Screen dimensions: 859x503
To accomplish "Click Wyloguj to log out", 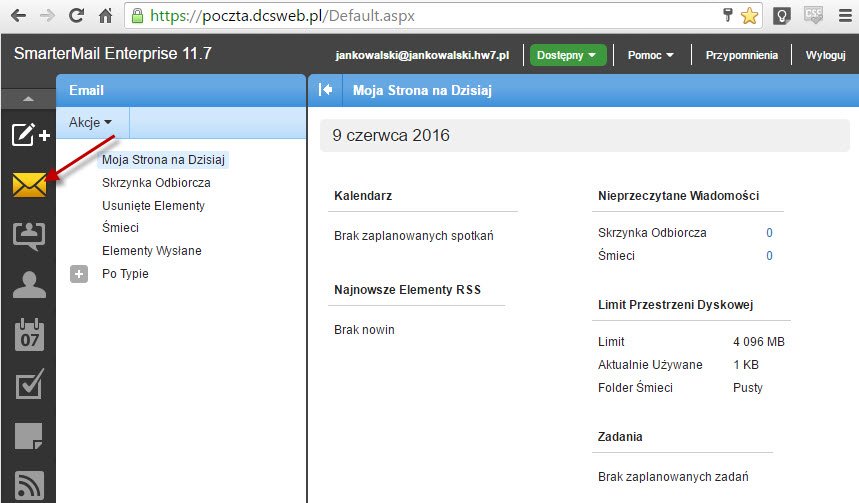I will coord(825,55).
